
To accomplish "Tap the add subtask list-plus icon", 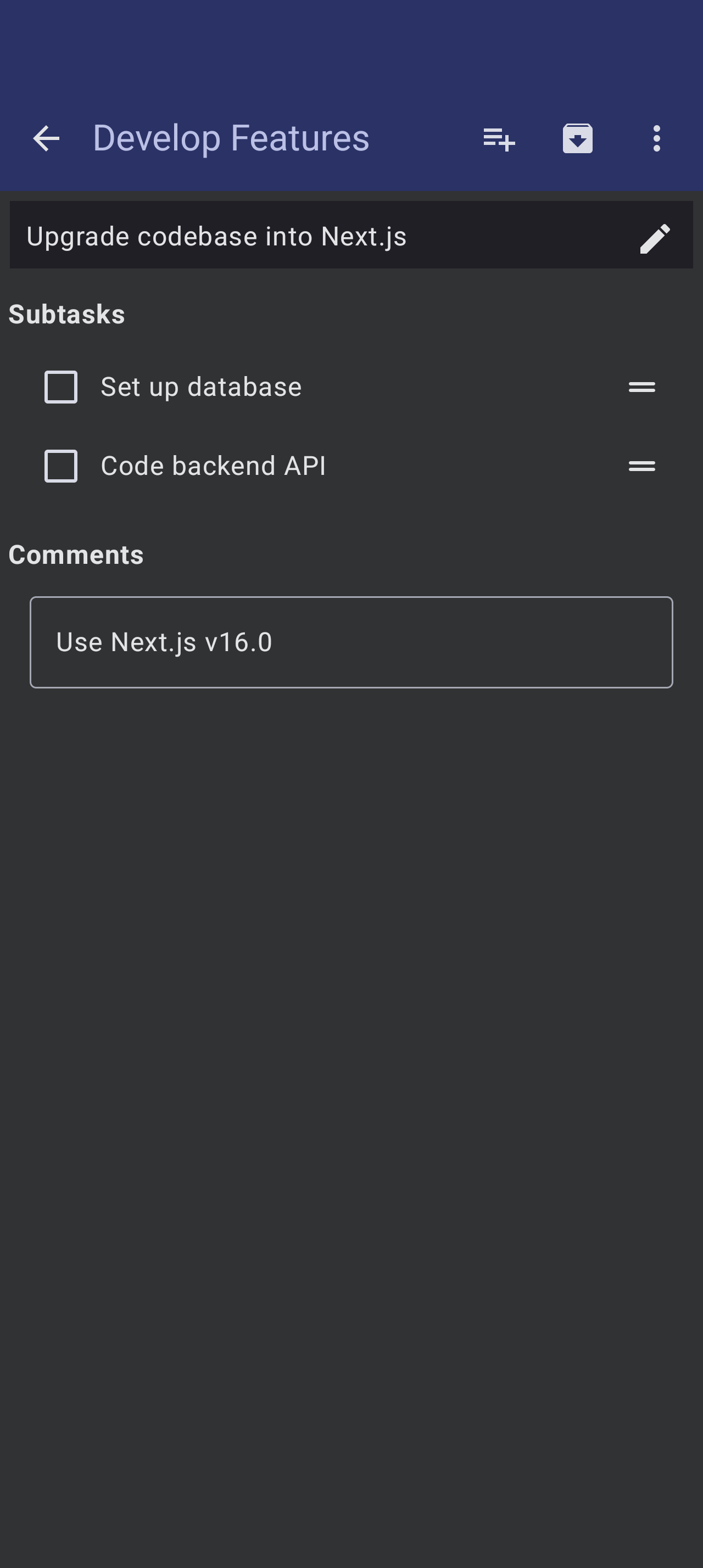I will tap(499, 139).
